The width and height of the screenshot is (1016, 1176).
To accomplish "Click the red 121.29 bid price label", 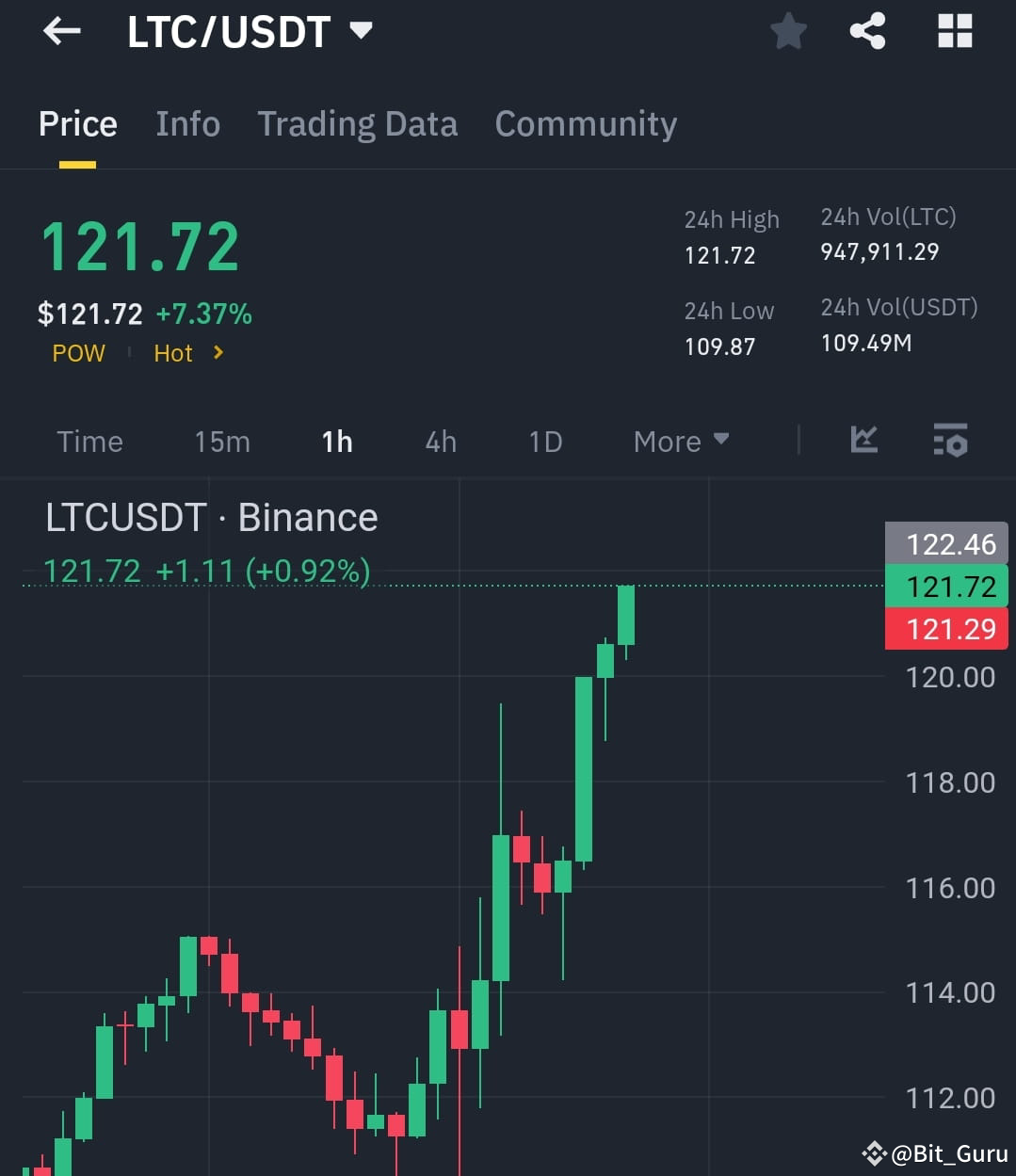I will [x=945, y=629].
